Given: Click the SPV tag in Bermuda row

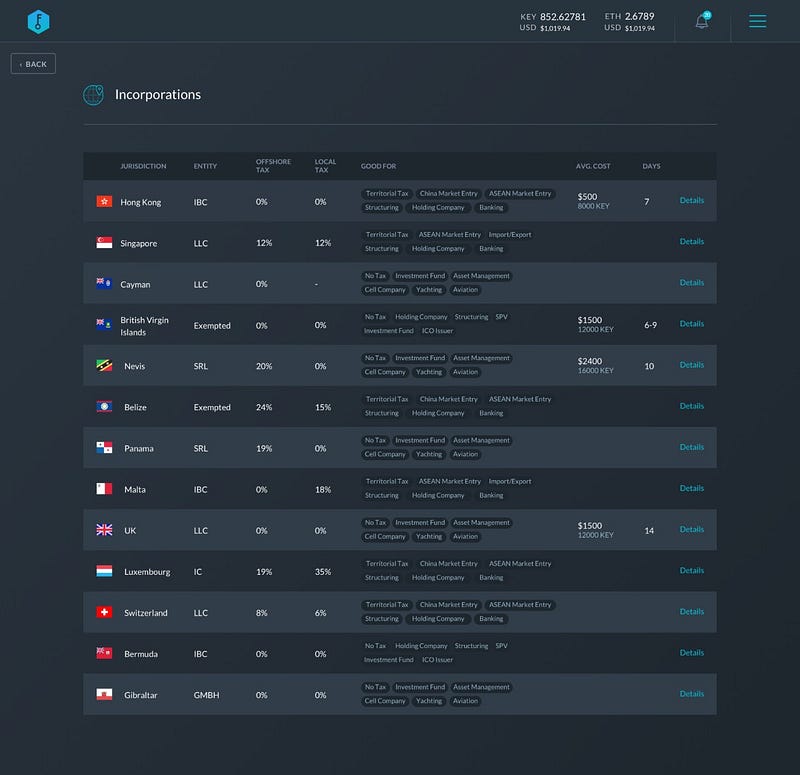Looking at the screenshot, I should 501,646.
